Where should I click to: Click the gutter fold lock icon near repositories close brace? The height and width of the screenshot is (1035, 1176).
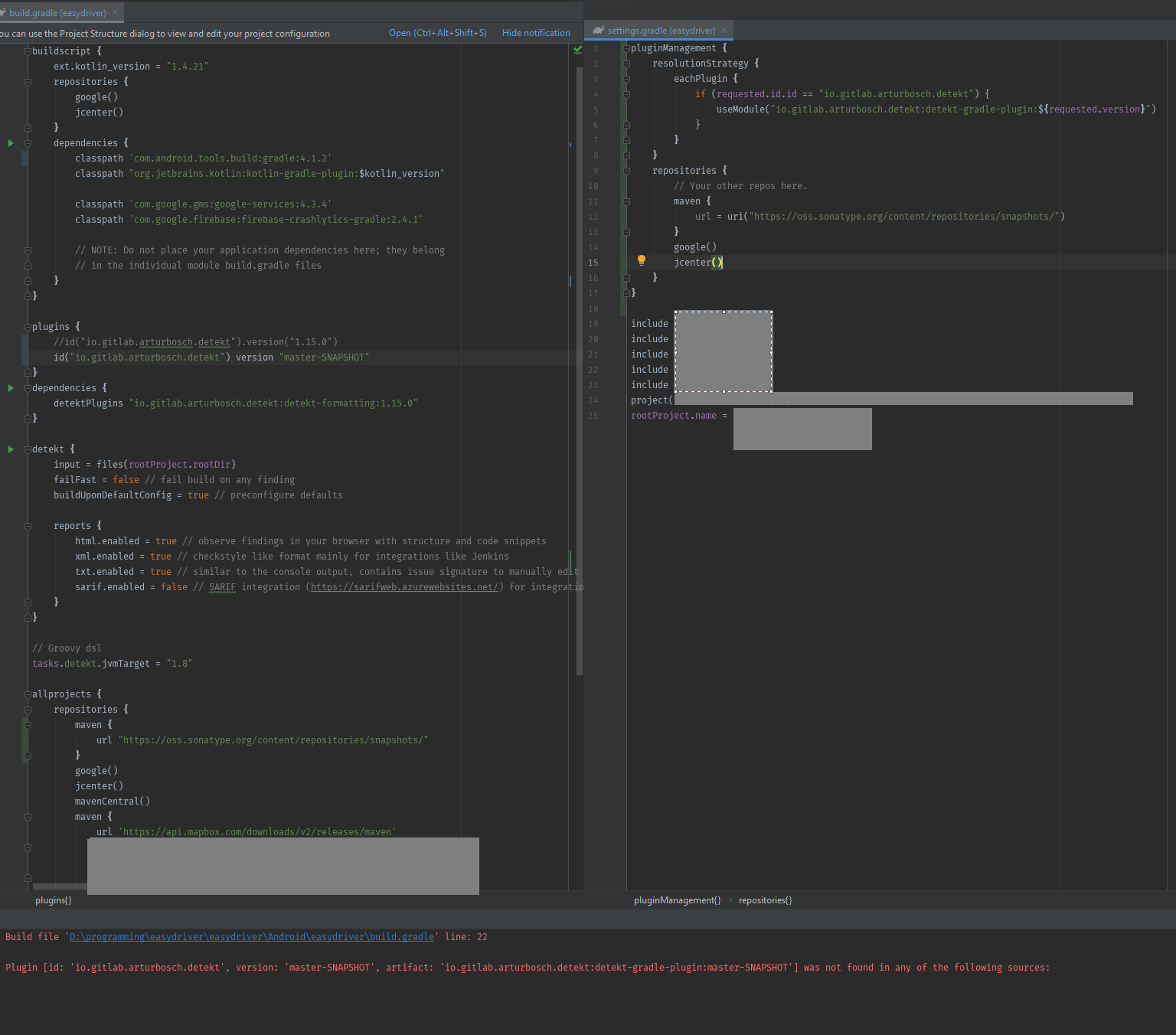tap(27, 127)
